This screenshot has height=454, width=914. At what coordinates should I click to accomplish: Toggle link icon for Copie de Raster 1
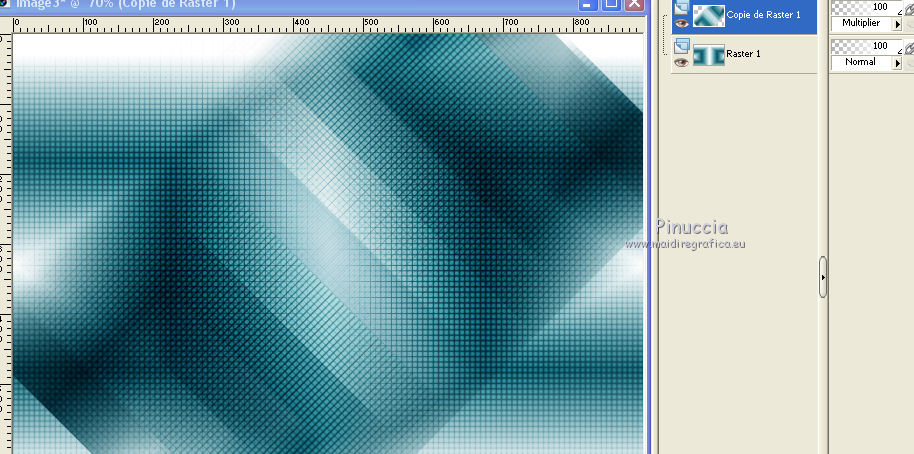(909, 8)
